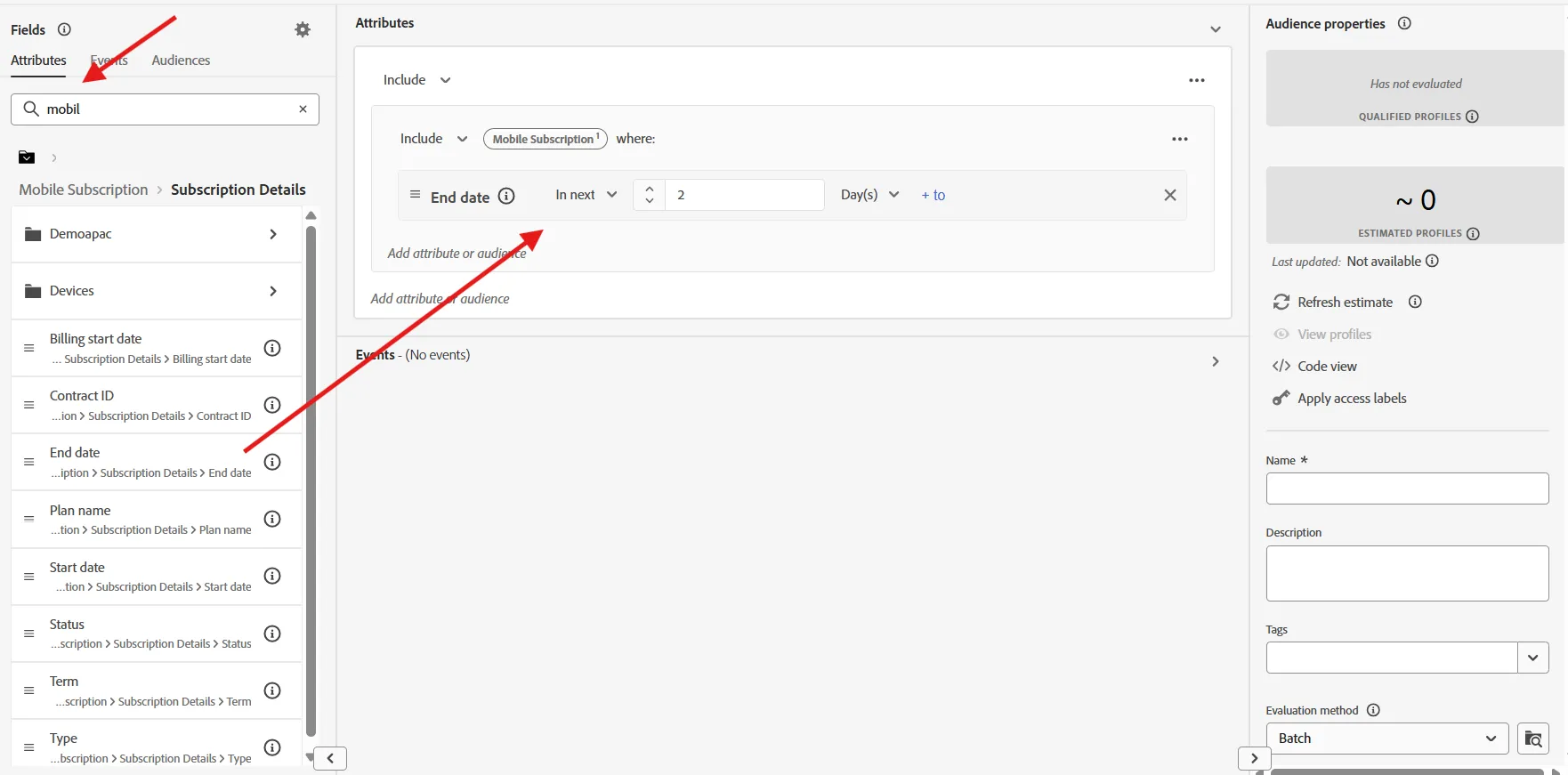Expand the Tags dropdown arrow

pyautogui.click(x=1532, y=658)
